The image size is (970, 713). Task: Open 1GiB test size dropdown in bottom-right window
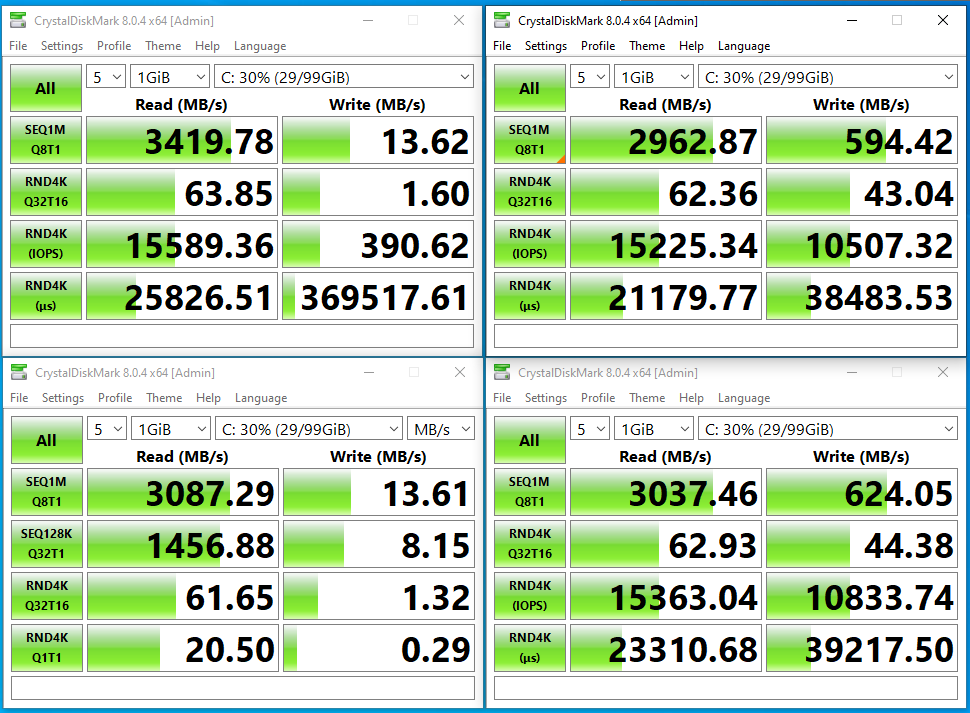653,429
